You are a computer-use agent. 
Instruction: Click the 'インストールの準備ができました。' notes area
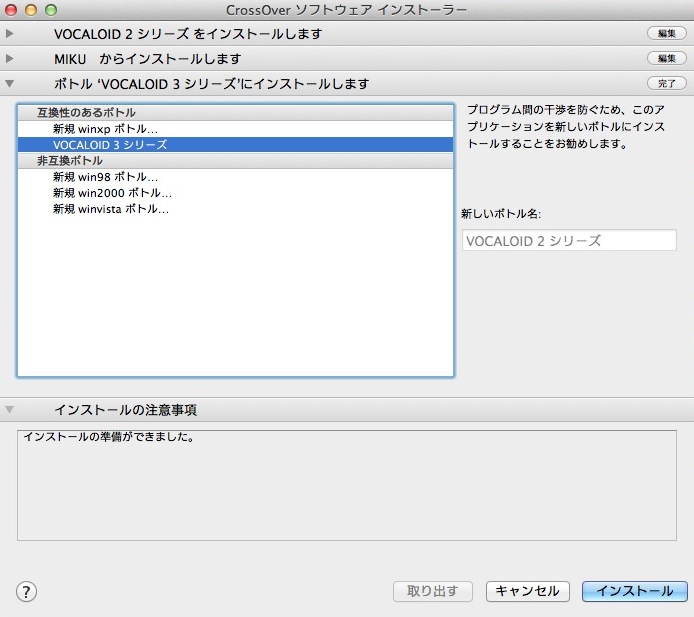[347, 485]
